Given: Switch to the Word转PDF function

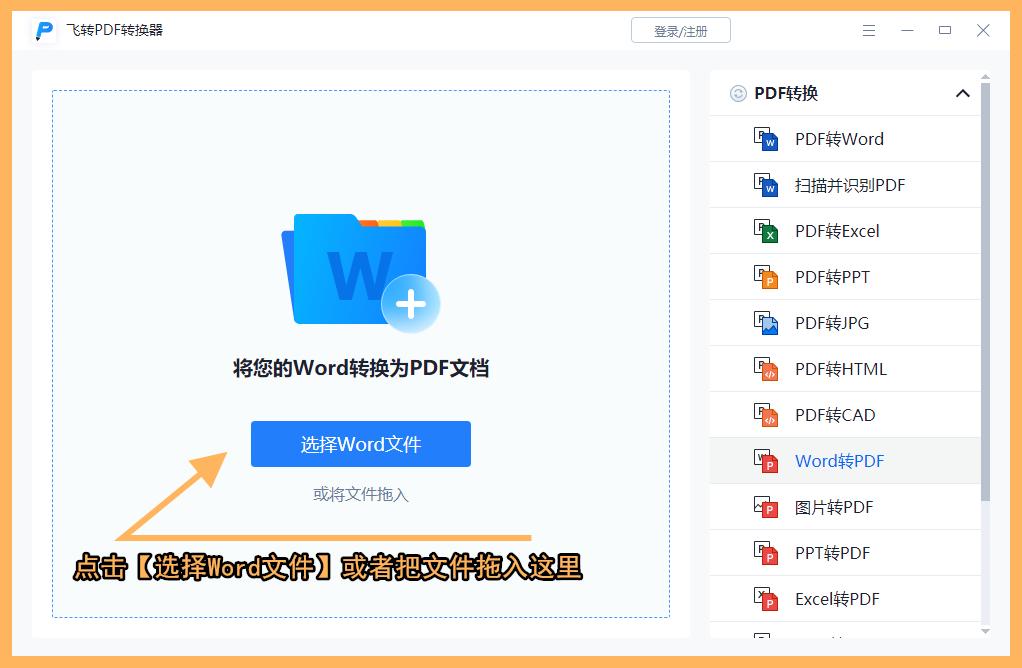Looking at the screenshot, I should tap(837, 461).
